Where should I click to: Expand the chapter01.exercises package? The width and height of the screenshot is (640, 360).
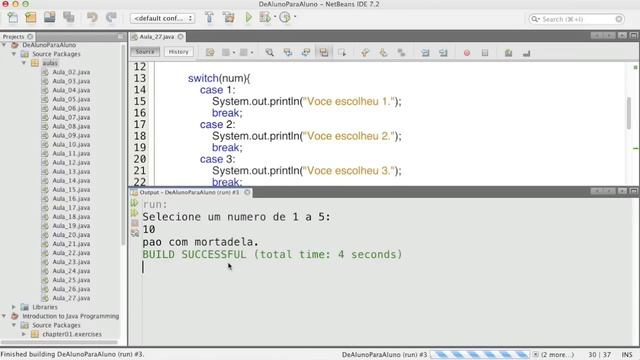(24, 334)
